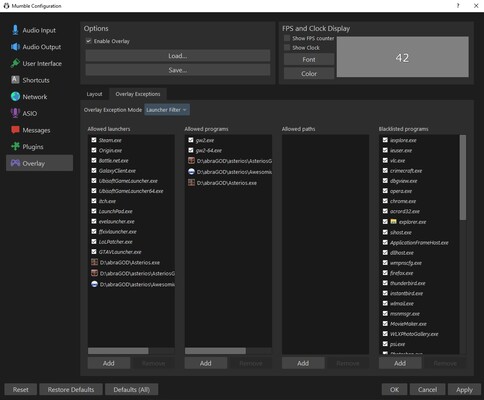Open the Audio Input settings icon
Viewport: 484px width, 400px height.
point(15,30)
